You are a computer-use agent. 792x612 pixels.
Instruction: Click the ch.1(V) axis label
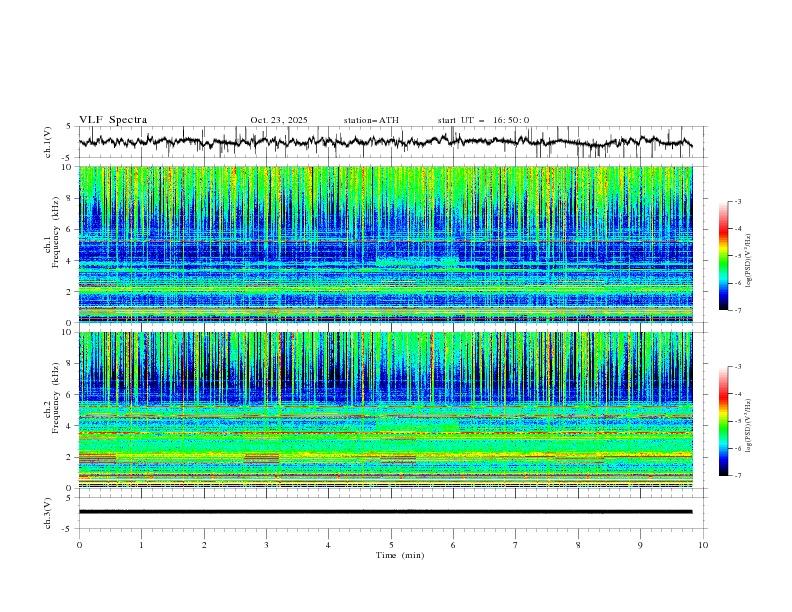(48, 142)
